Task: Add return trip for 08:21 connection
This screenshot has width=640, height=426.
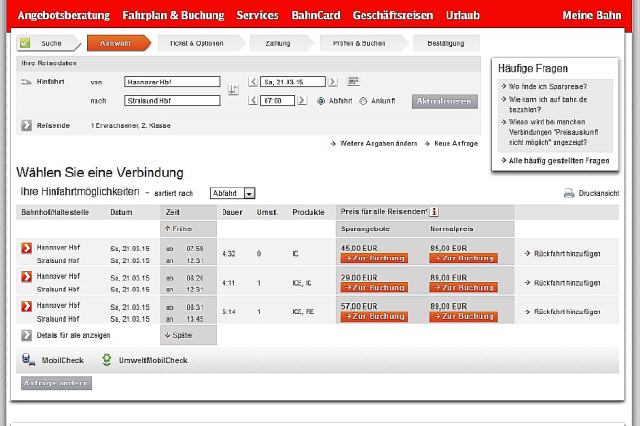Action: (562, 283)
